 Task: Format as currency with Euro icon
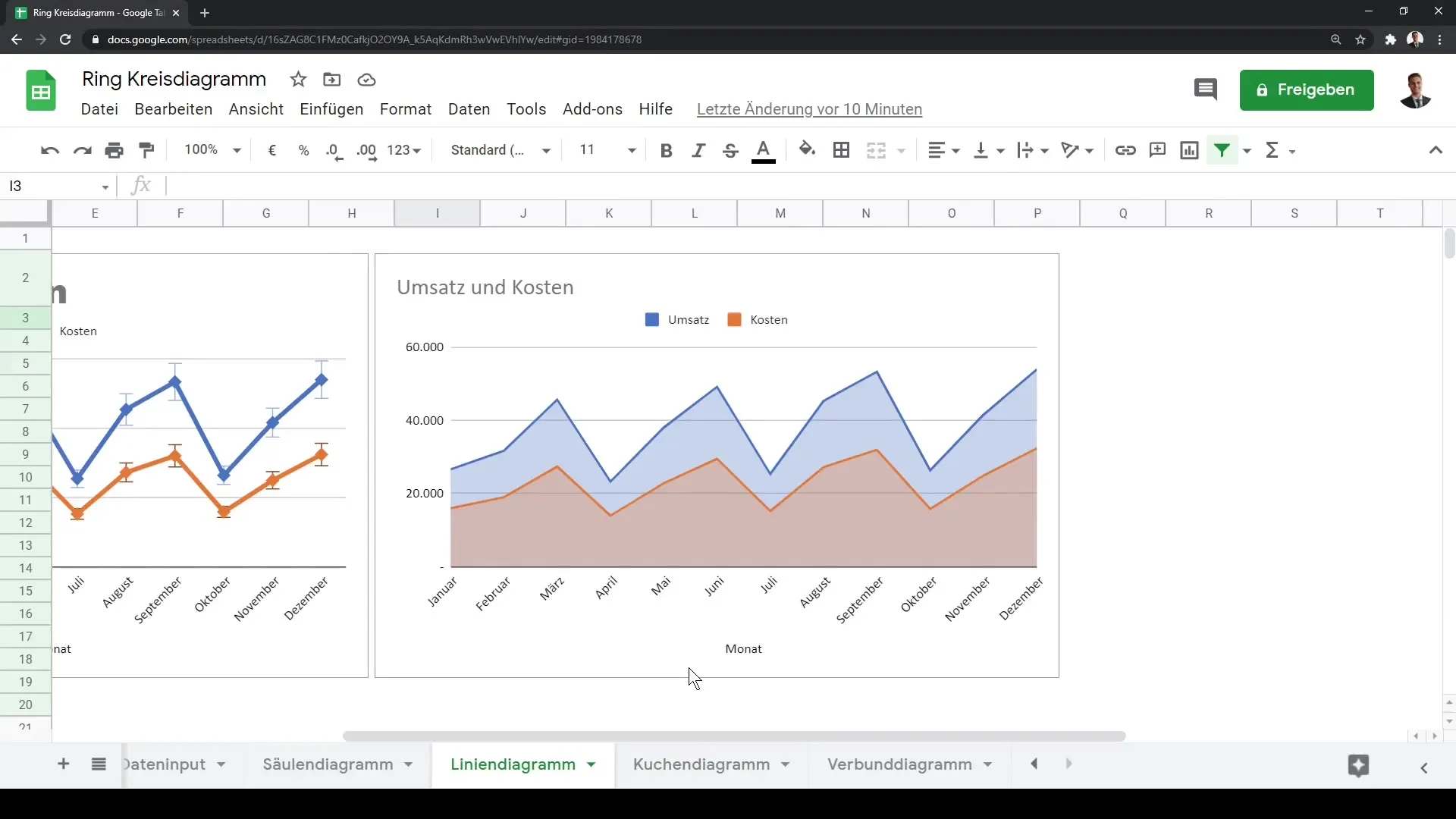[x=272, y=150]
